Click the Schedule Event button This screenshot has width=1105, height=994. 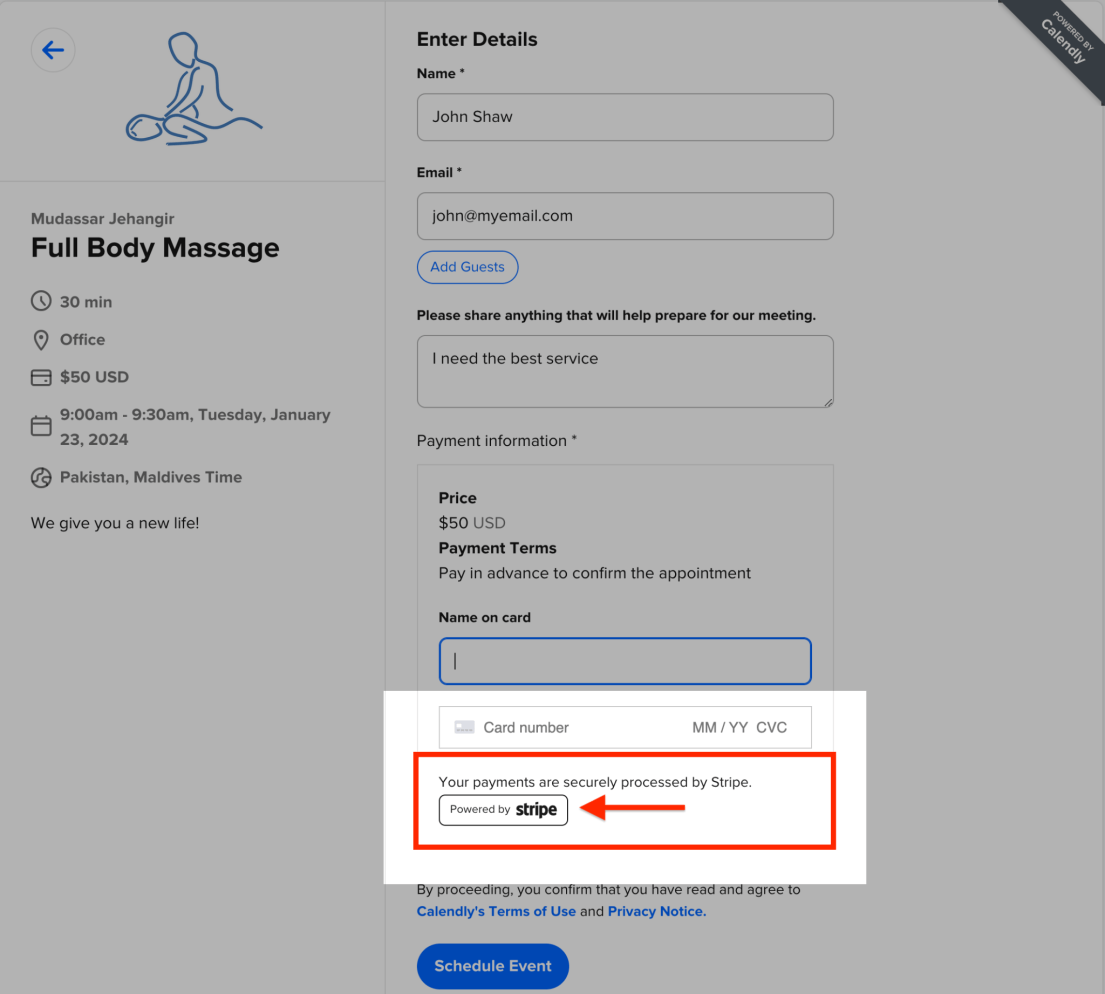493,966
